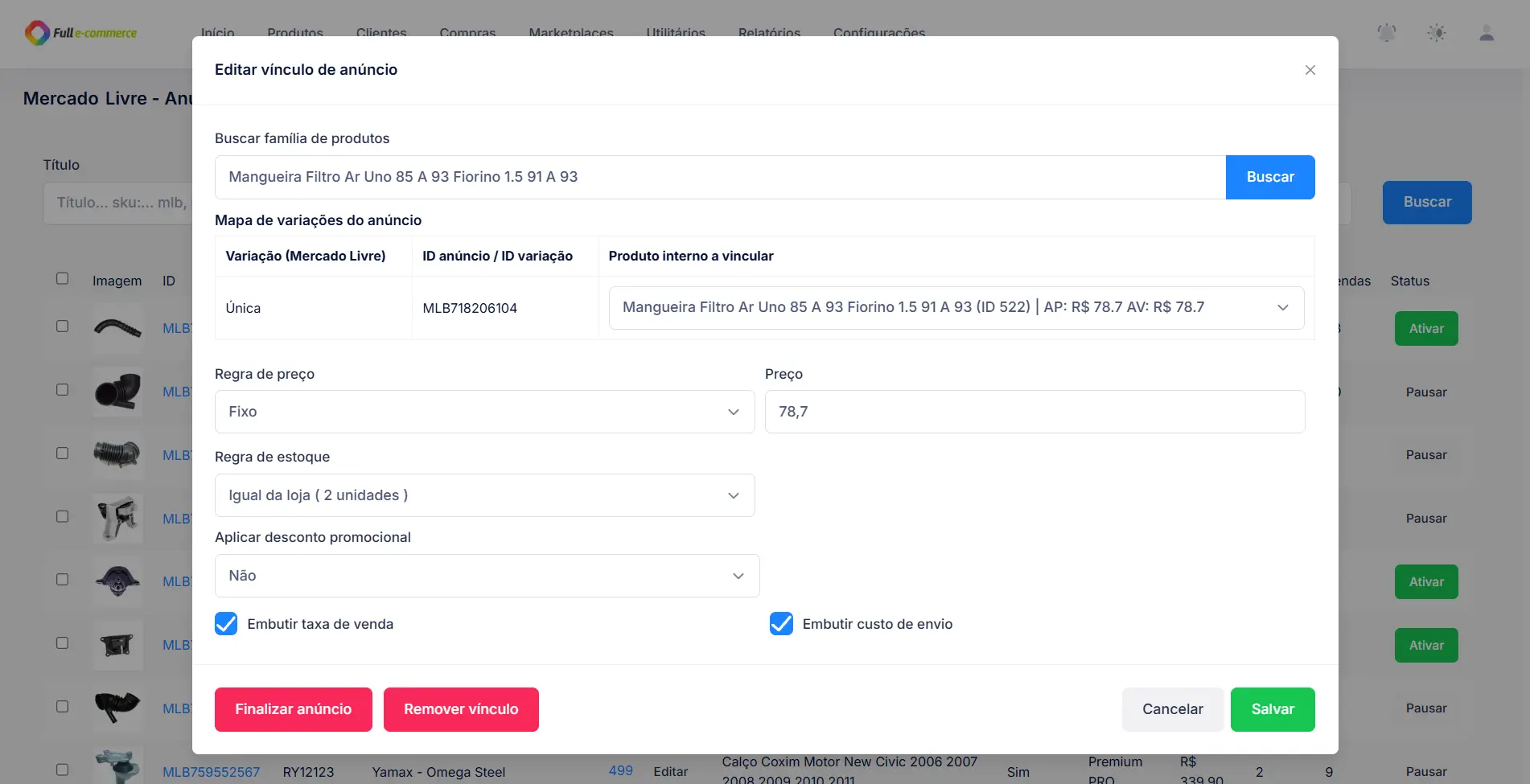Select the checkbox of the fifth listing row

tap(62, 579)
